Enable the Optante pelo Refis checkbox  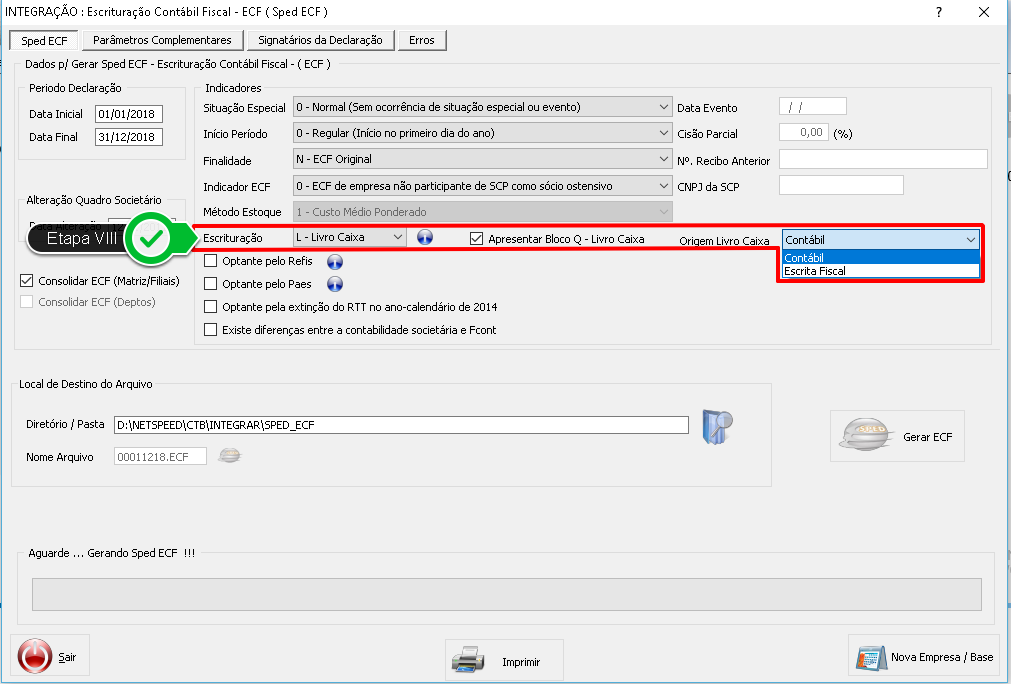pos(211,261)
